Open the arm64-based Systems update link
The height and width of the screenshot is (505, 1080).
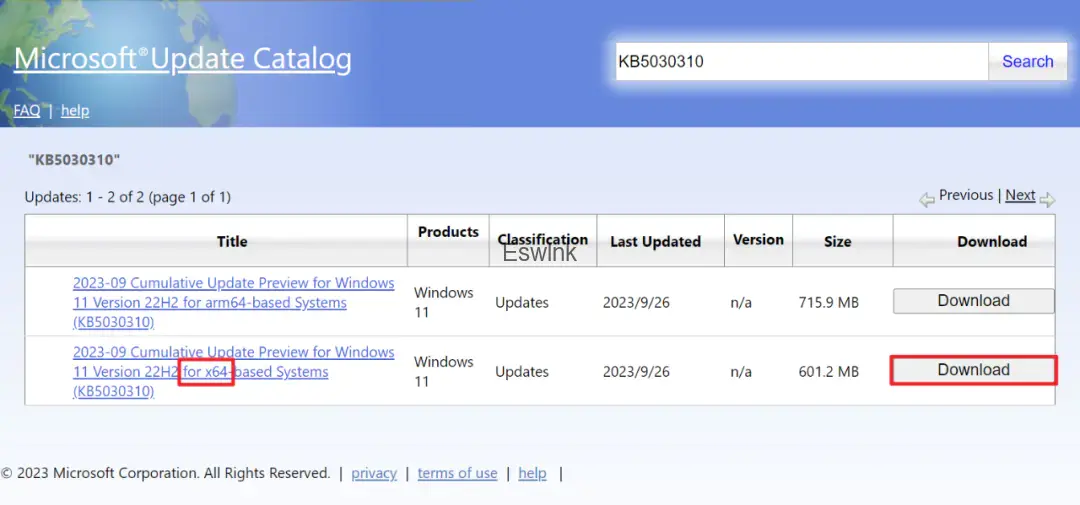coord(233,302)
